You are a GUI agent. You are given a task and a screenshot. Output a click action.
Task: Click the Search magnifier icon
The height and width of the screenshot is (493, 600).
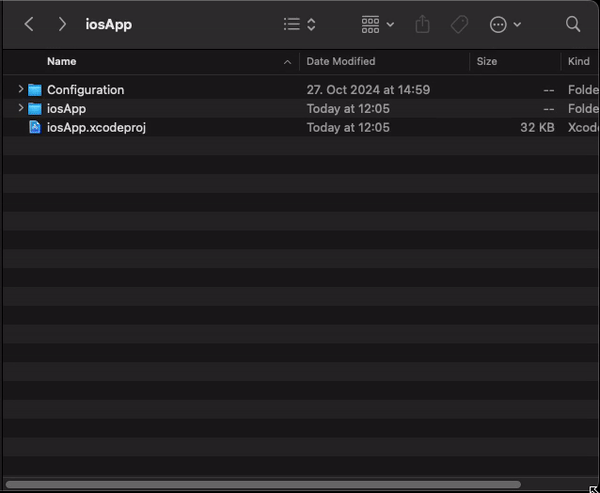(573, 24)
